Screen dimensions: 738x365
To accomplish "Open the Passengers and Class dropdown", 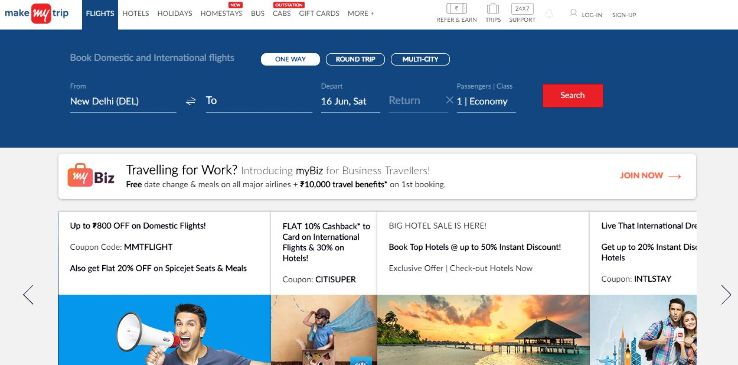I will (x=486, y=101).
